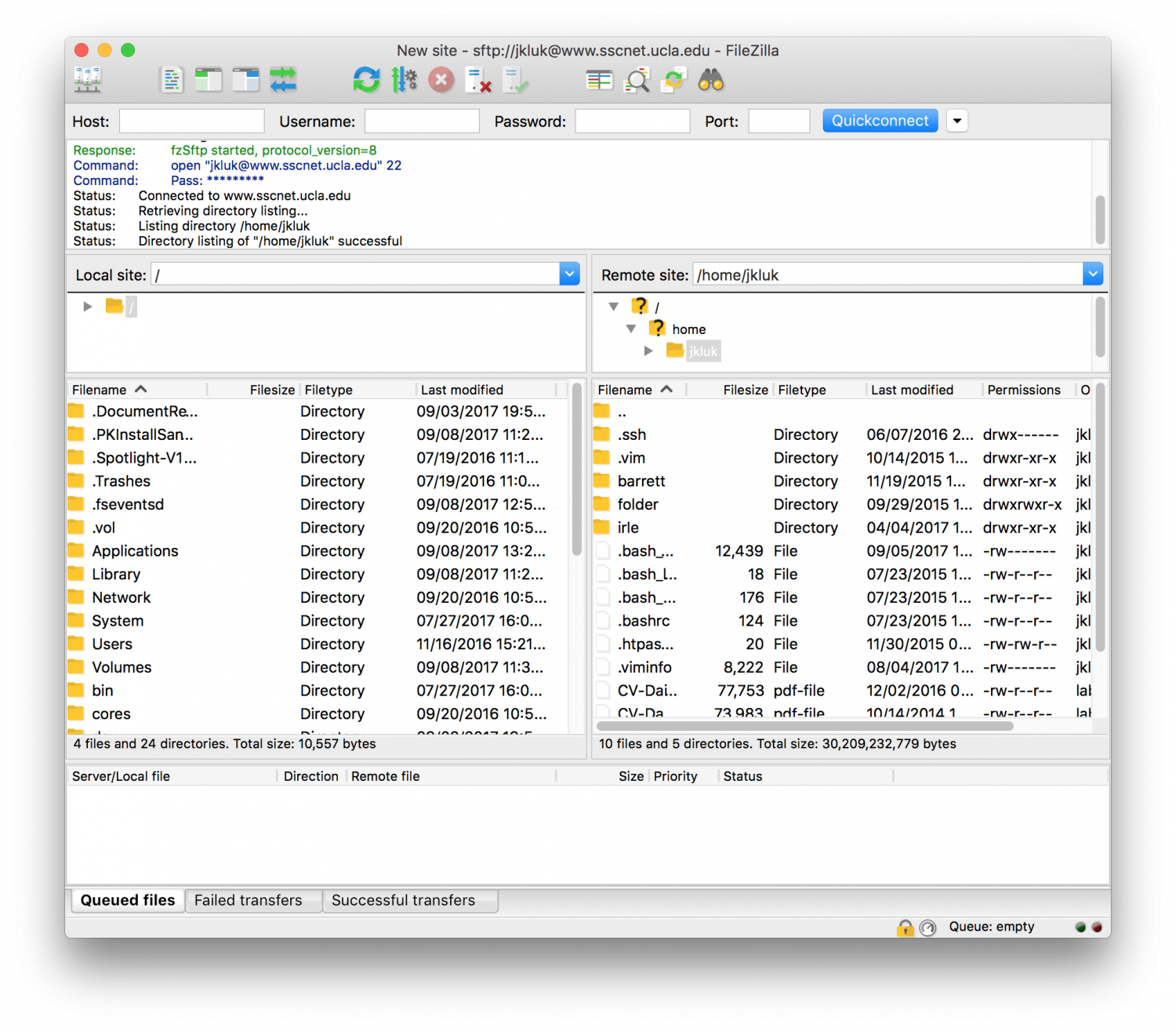Open the directory comparison tool
Image resolution: width=1176 pixels, height=1031 pixels.
tap(600, 79)
